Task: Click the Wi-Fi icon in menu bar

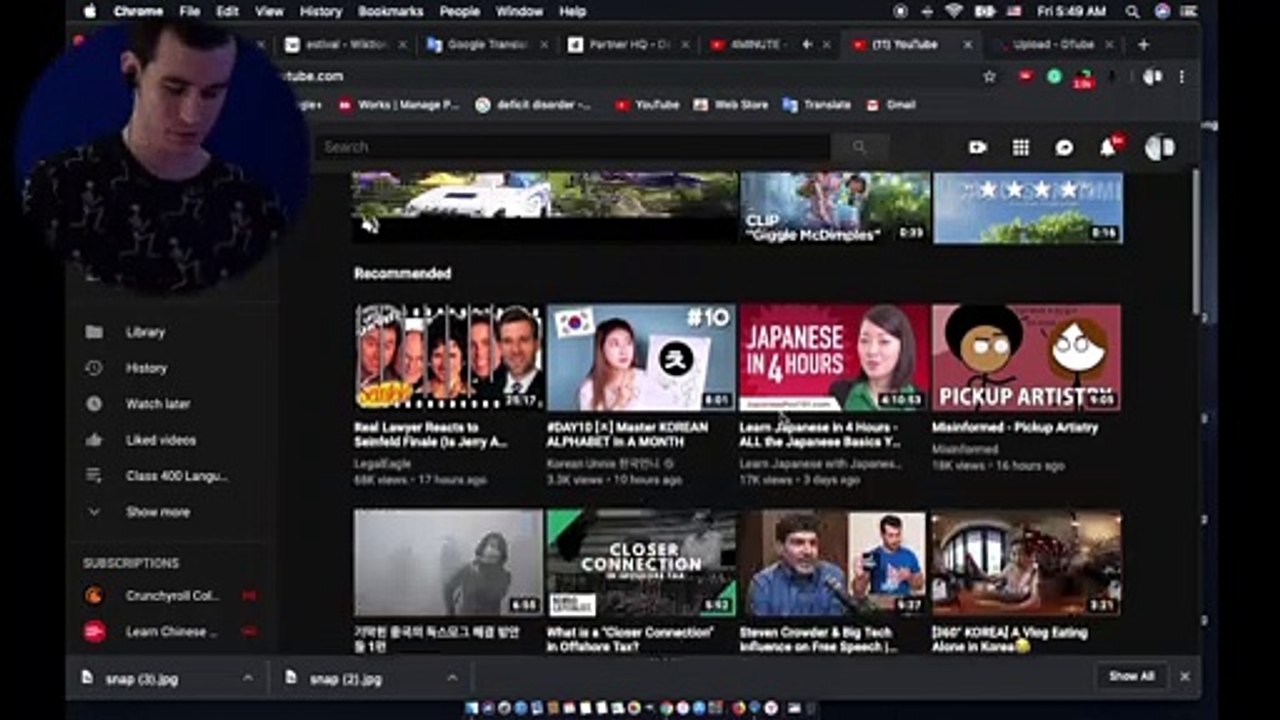Action: coord(952,11)
